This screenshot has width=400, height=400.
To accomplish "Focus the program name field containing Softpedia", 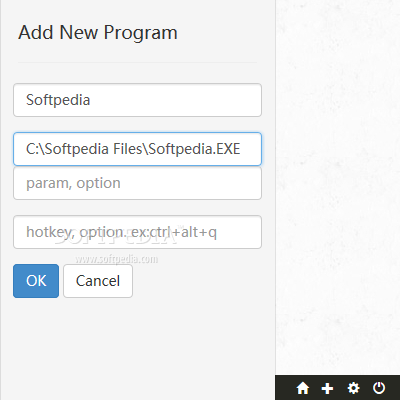I will coord(137,100).
